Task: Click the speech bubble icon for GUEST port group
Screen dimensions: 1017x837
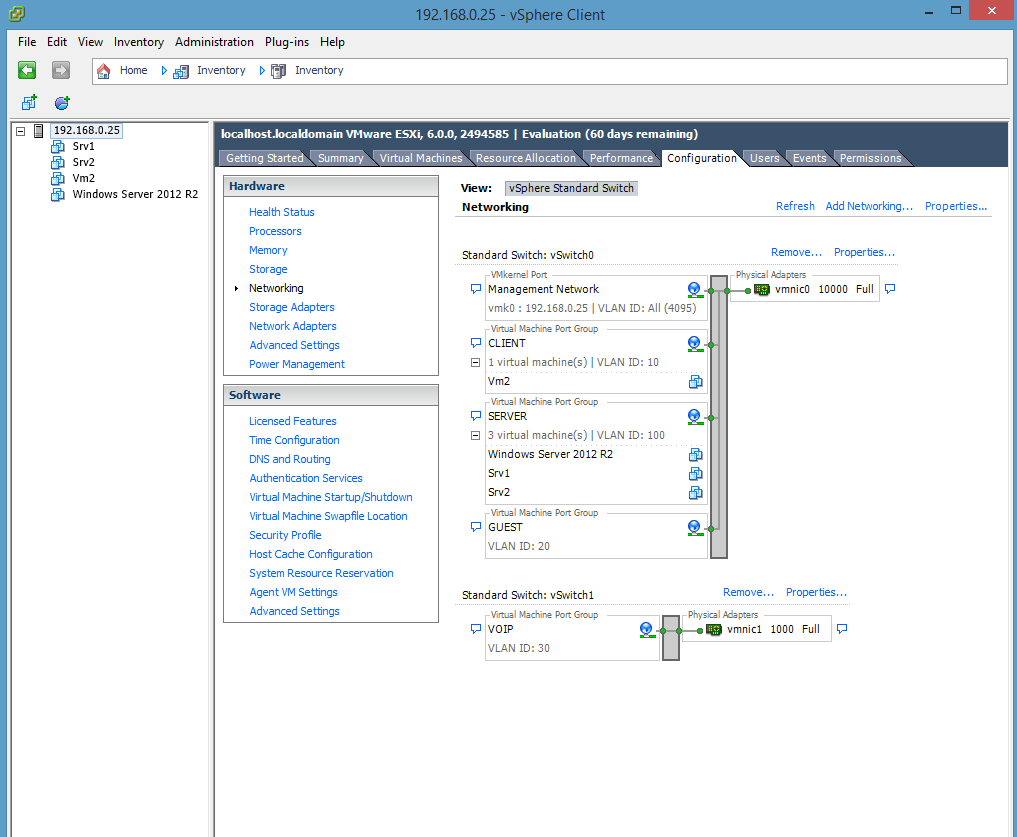Action: (475, 527)
